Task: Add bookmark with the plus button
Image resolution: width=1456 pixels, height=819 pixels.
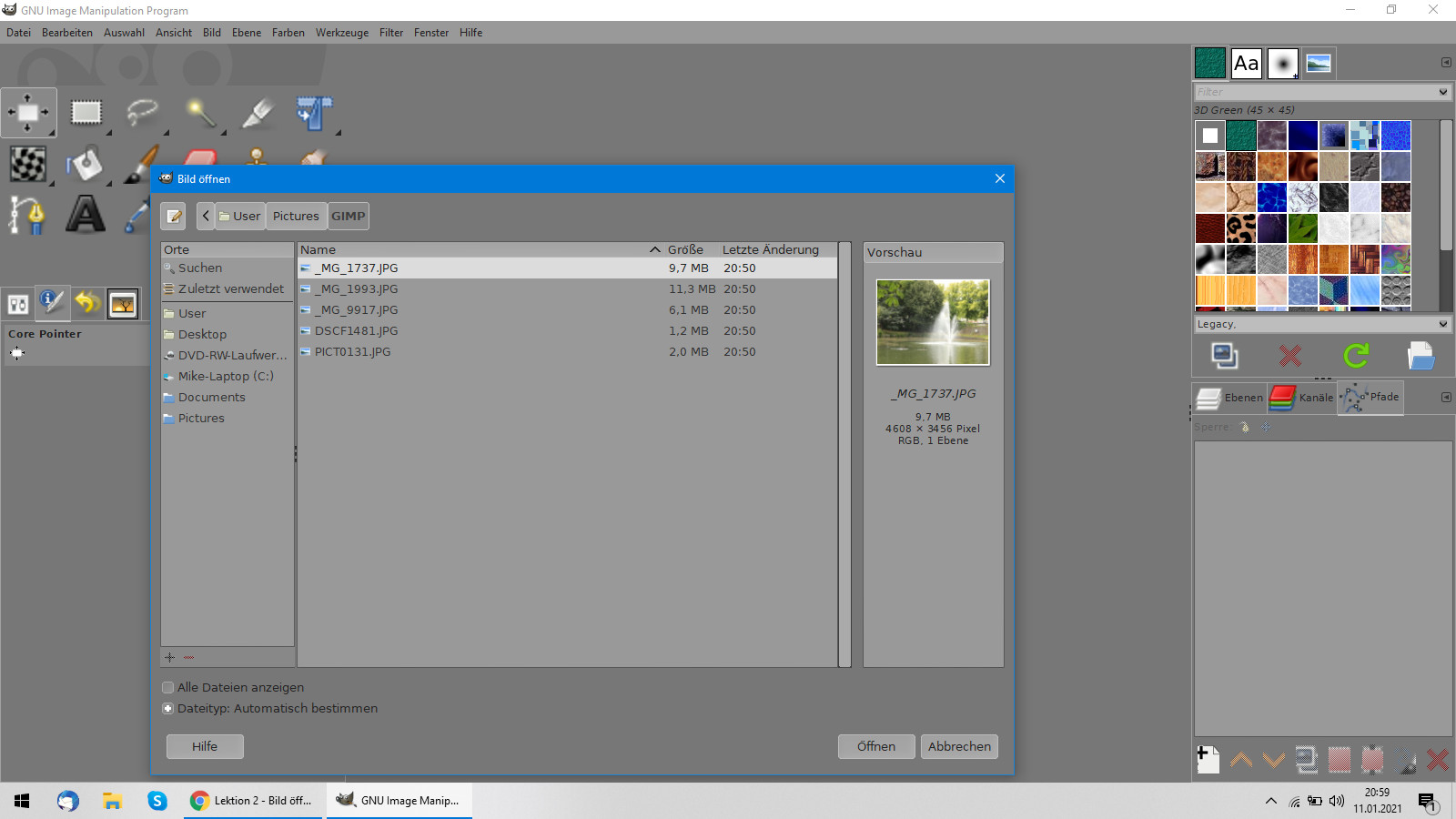Action: [170, 657]
